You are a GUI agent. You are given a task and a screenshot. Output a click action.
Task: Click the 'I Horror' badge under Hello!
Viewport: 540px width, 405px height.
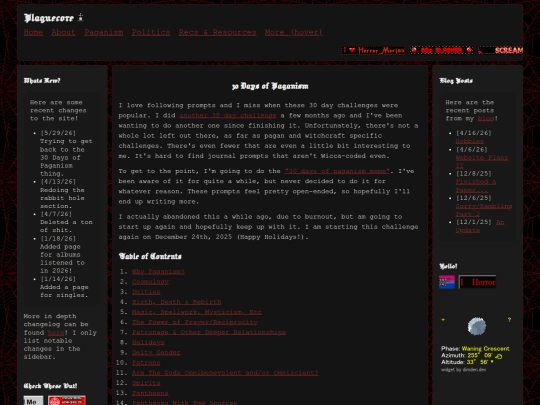pos(477,282)
